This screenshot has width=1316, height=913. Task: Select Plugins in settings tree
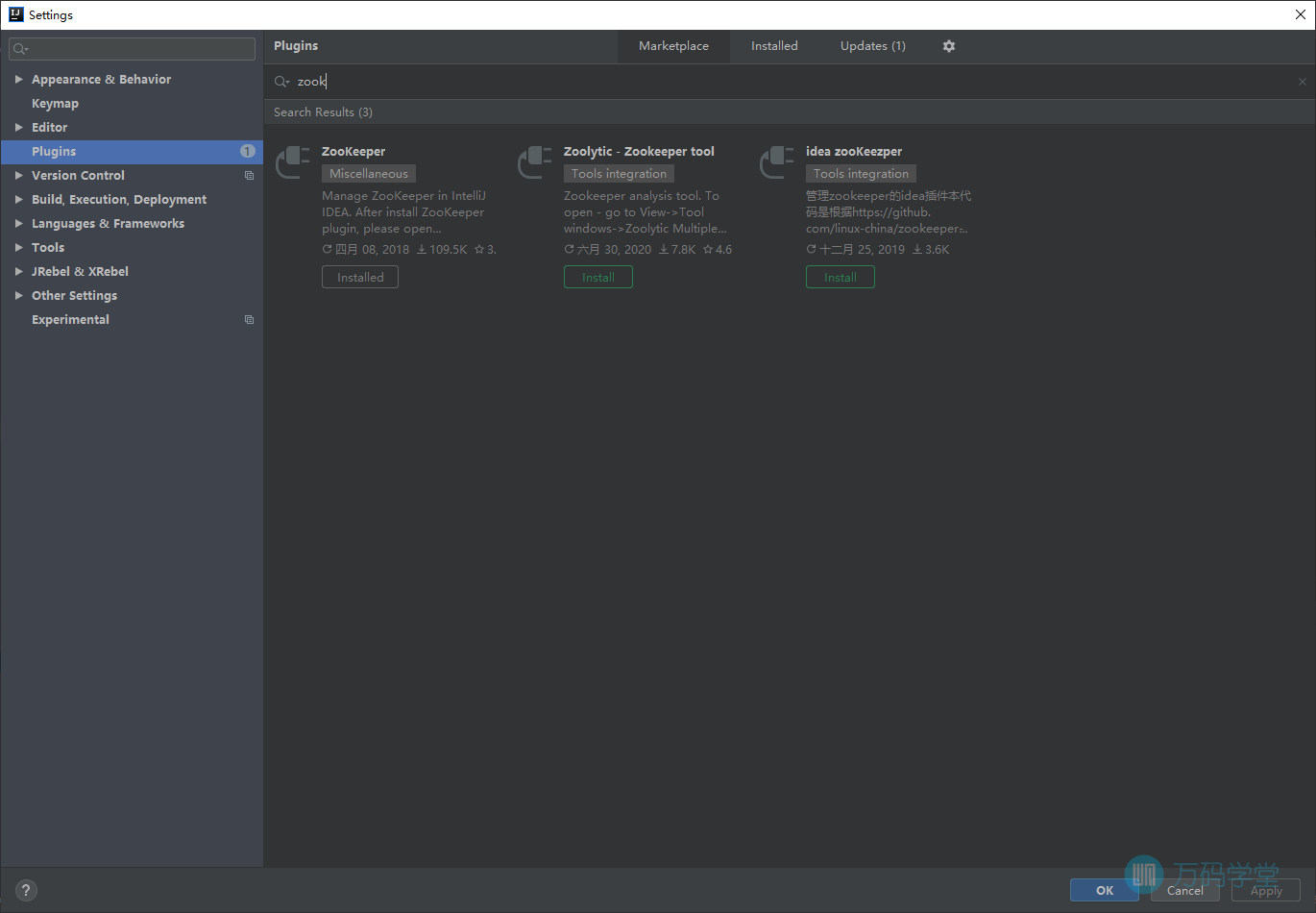pos(132,152)
